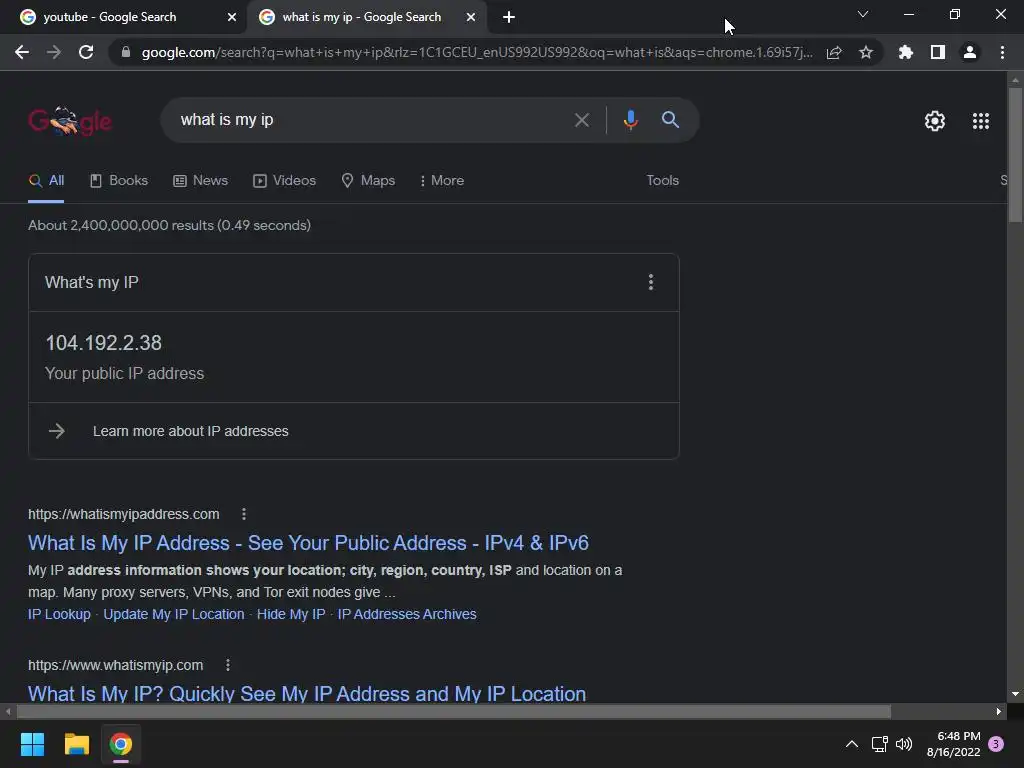This screenshot has width=1024, height=768.
Task: Toggle the browser side panel
Action: (x=938, y=52)
